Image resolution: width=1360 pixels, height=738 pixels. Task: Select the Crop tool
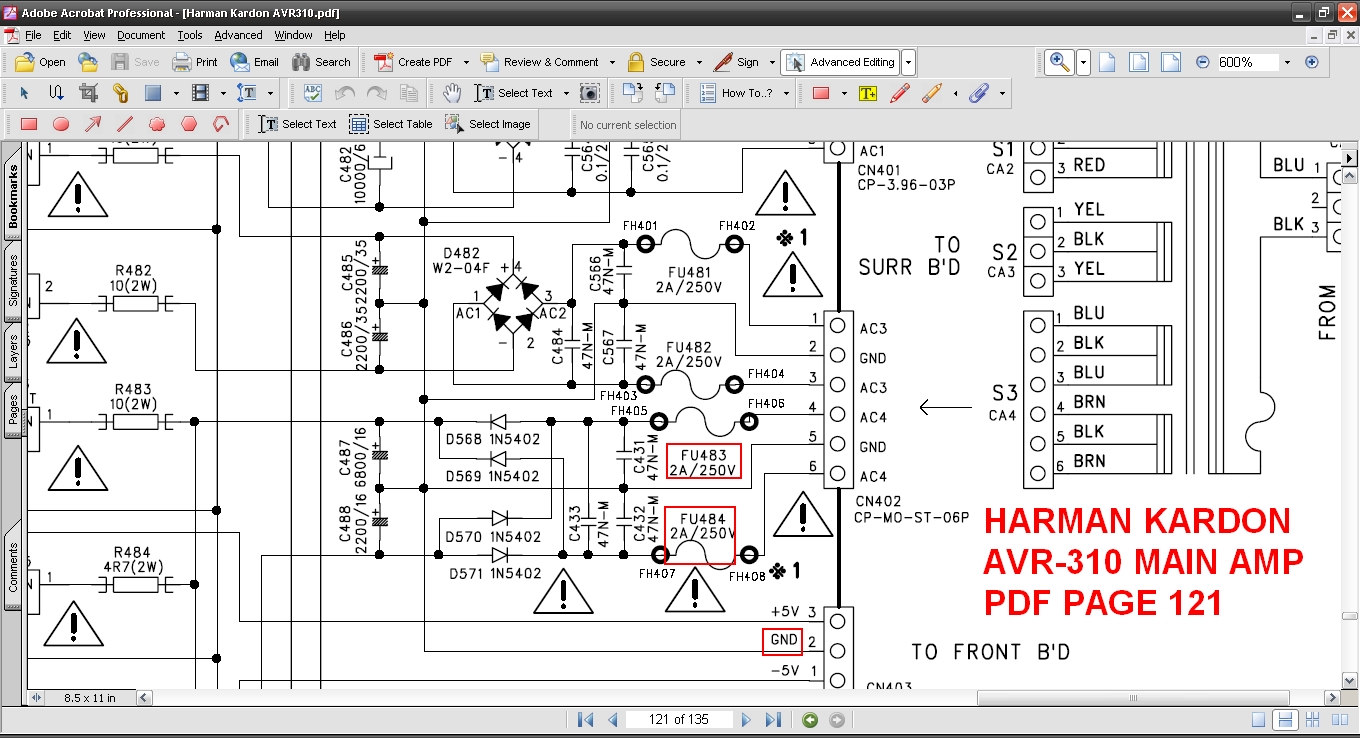[x=88, y=93]
